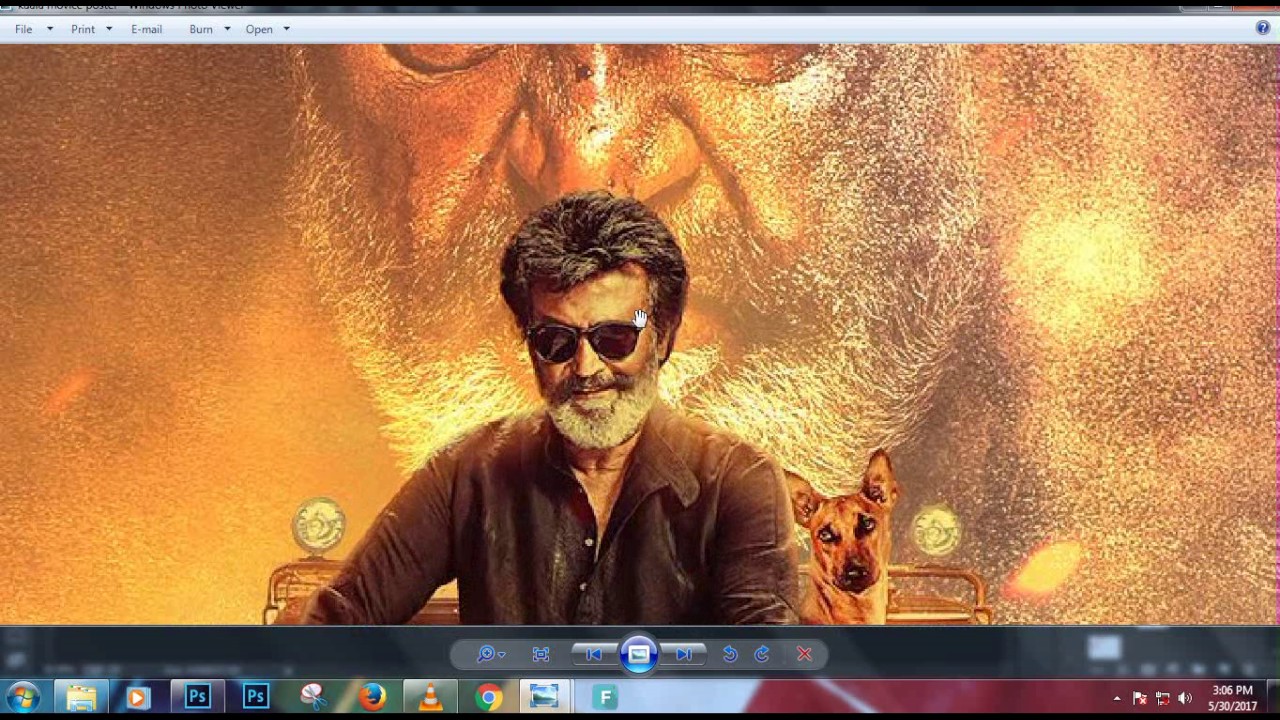The image size is (1280, 720).
Task: Expand the Print dropdown arrow
Action: (109, 29)
